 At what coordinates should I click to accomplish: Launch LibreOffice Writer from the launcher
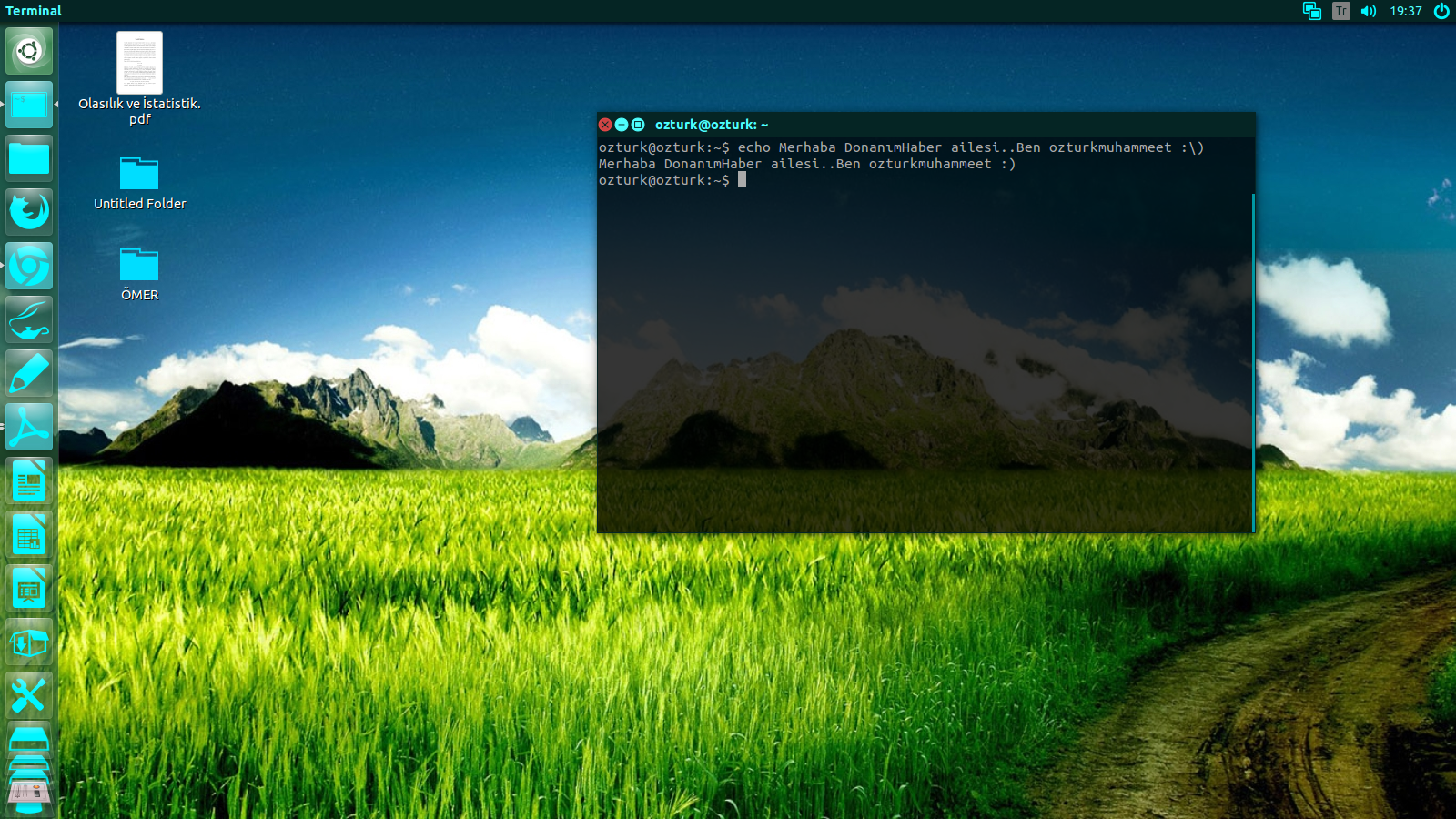tap(29, 480)
